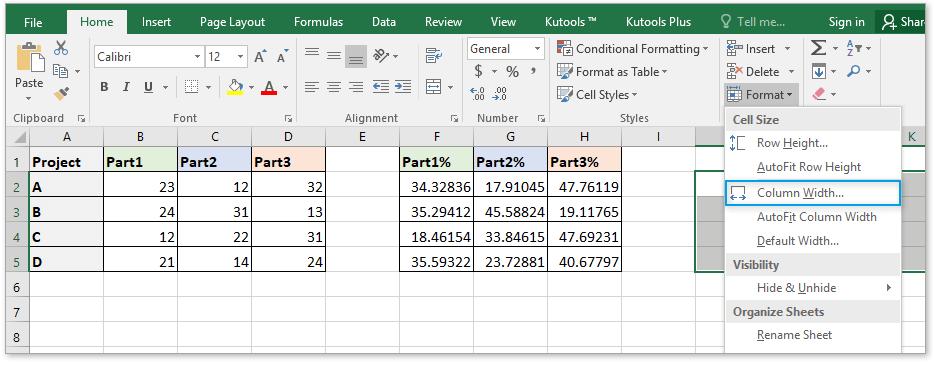Switch to the Page Layout tab

(232, 22)
